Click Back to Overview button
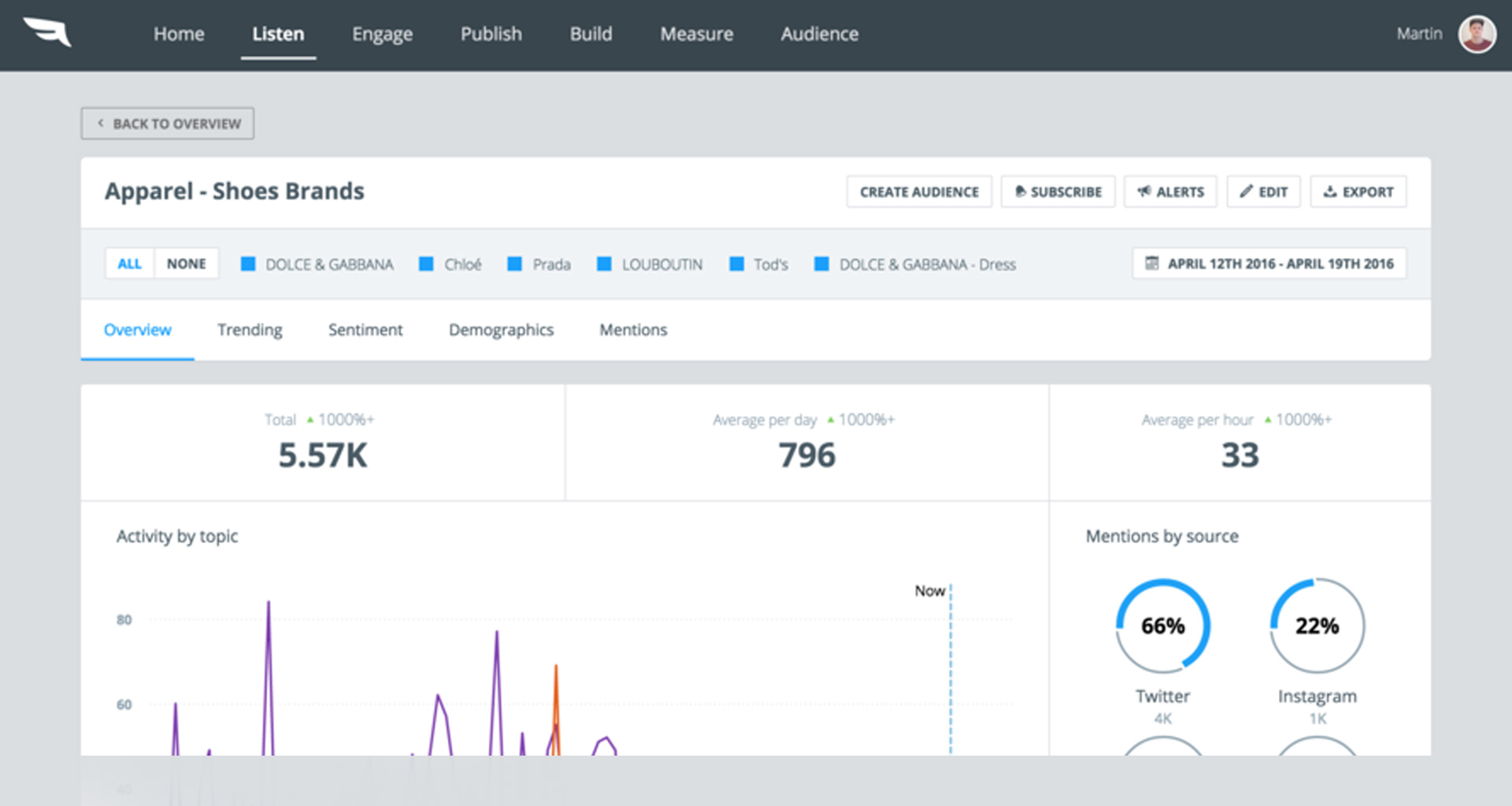The height and width of the screenshot is (806, 1512). pyautogui.click(x=168, y=124)
